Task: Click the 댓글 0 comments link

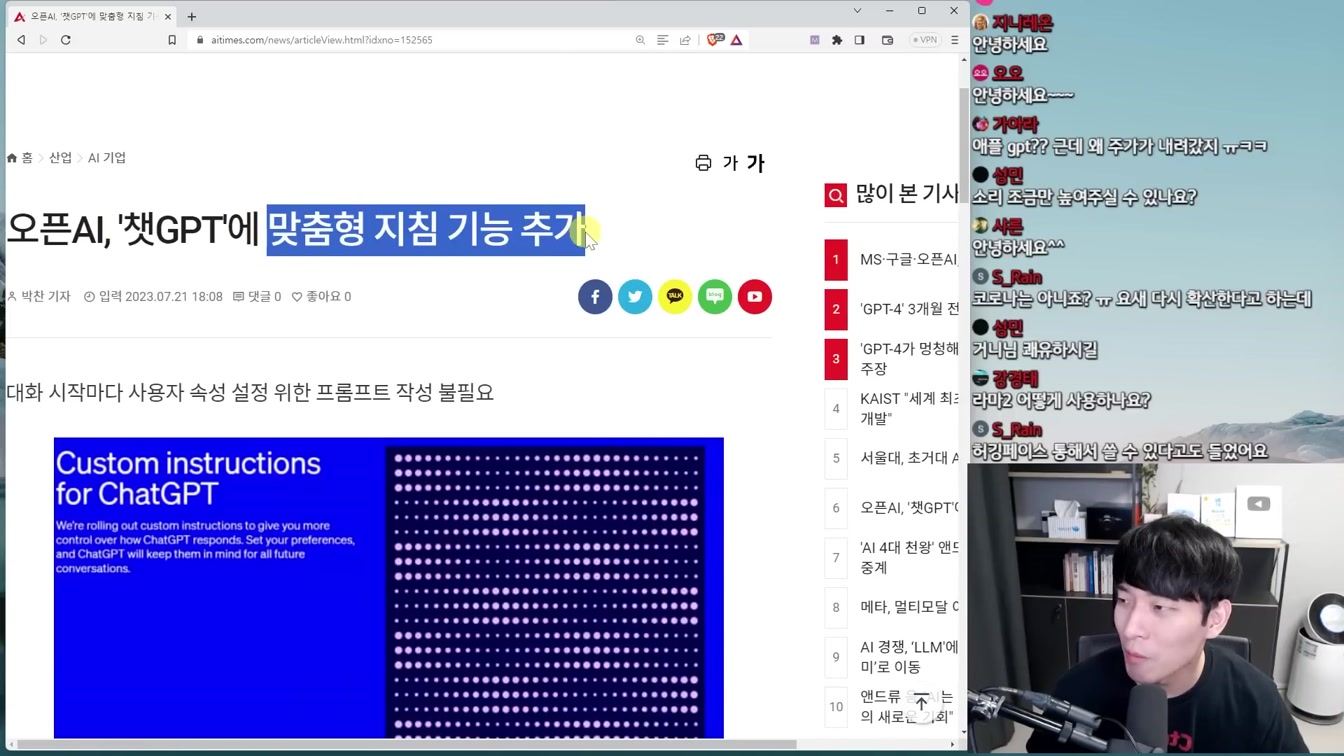Action: coord(257,297)
